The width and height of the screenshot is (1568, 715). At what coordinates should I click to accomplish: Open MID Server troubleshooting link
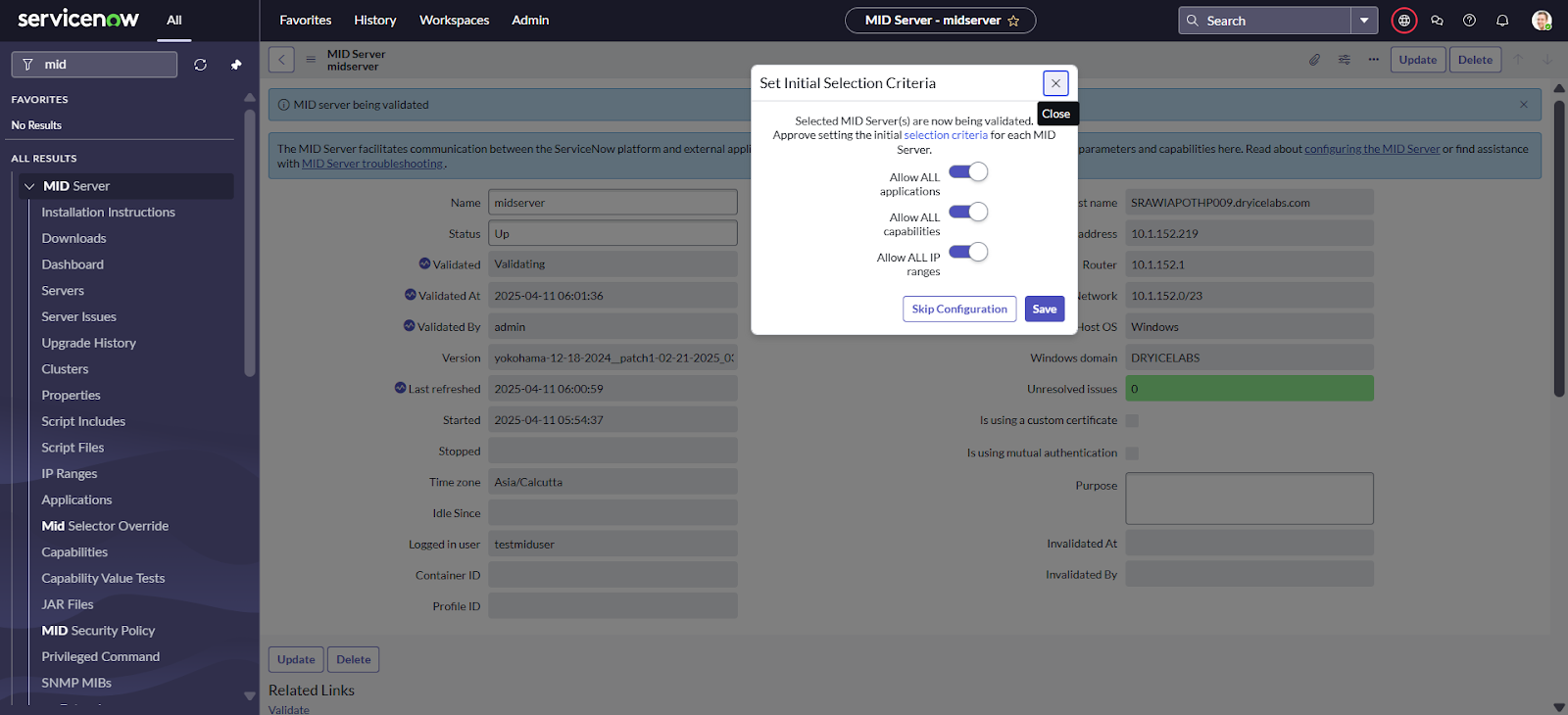372,164
